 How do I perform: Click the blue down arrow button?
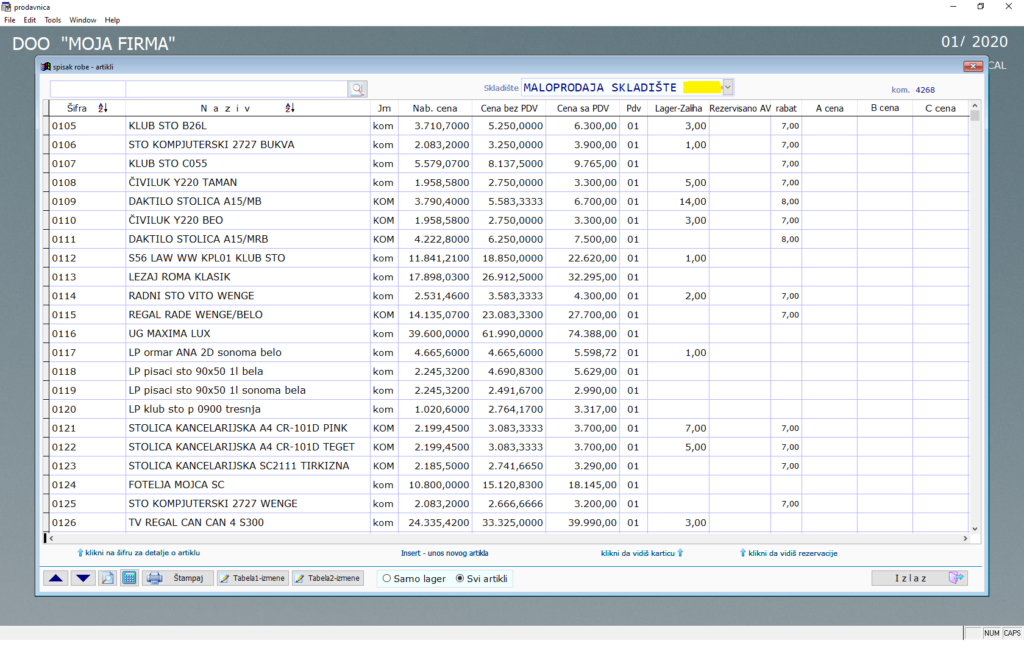[83, 578]
